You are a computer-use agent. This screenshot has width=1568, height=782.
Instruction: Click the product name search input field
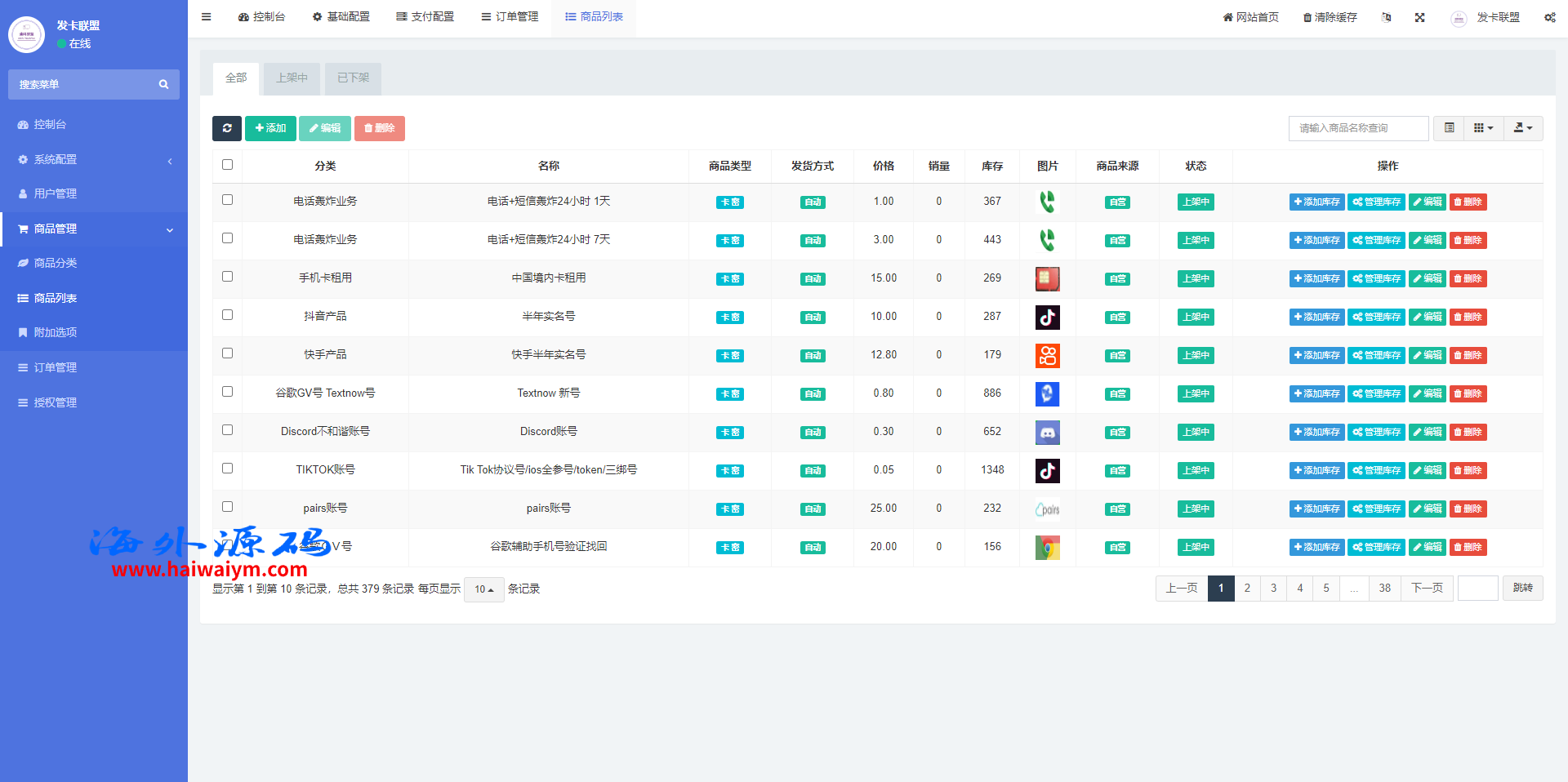click(1358, 128)
